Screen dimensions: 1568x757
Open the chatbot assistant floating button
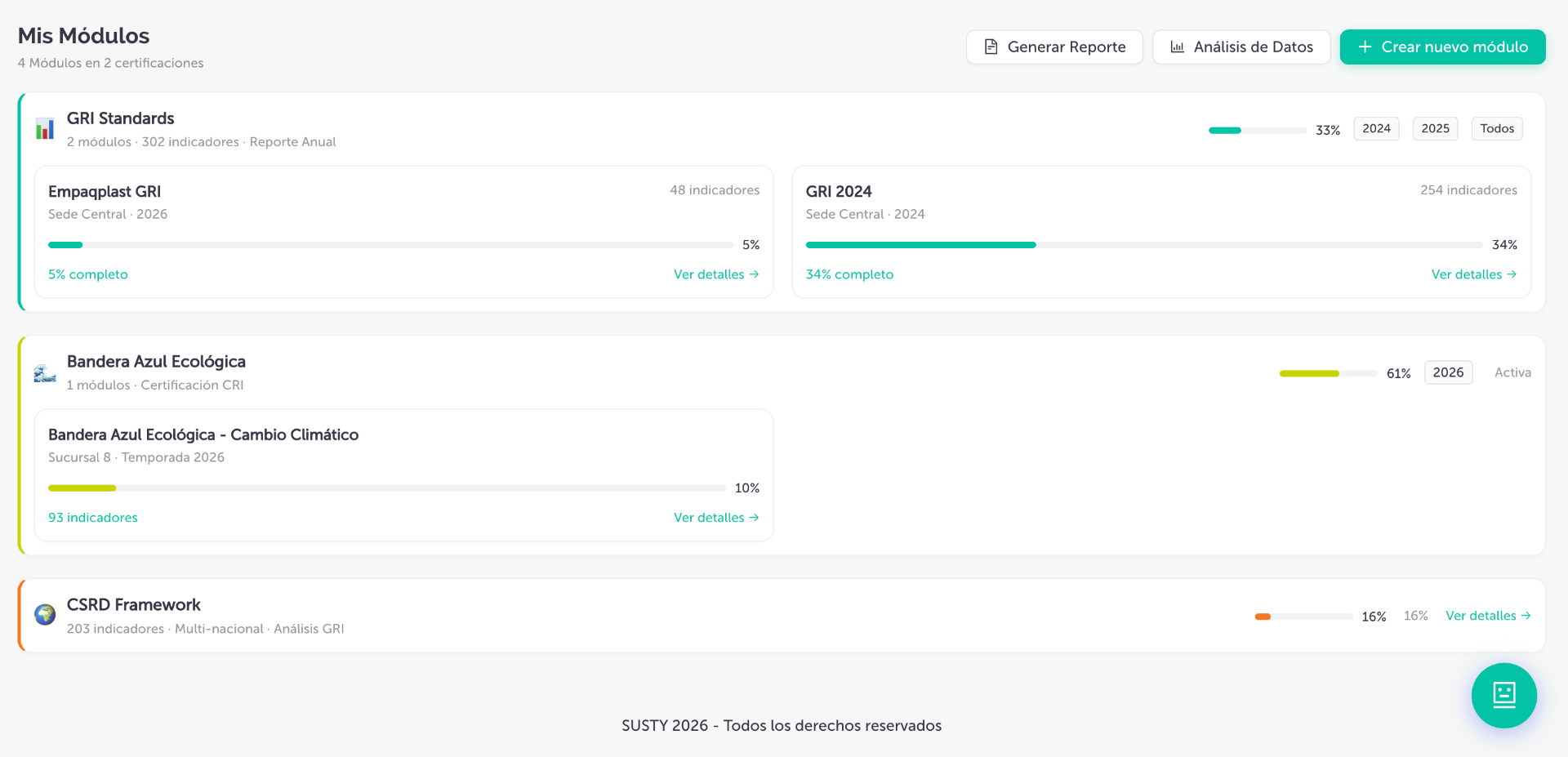pos(1503,695)
